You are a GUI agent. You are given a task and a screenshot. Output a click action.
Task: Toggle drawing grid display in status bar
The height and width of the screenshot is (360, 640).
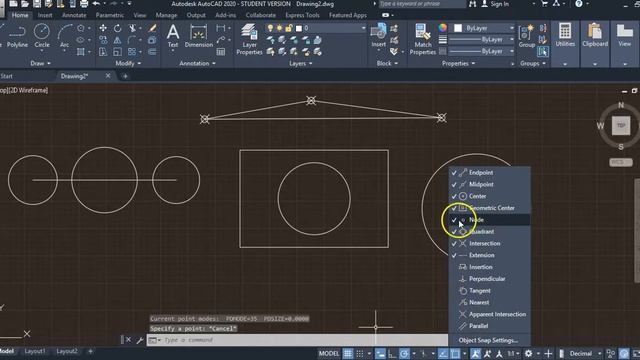348,353
